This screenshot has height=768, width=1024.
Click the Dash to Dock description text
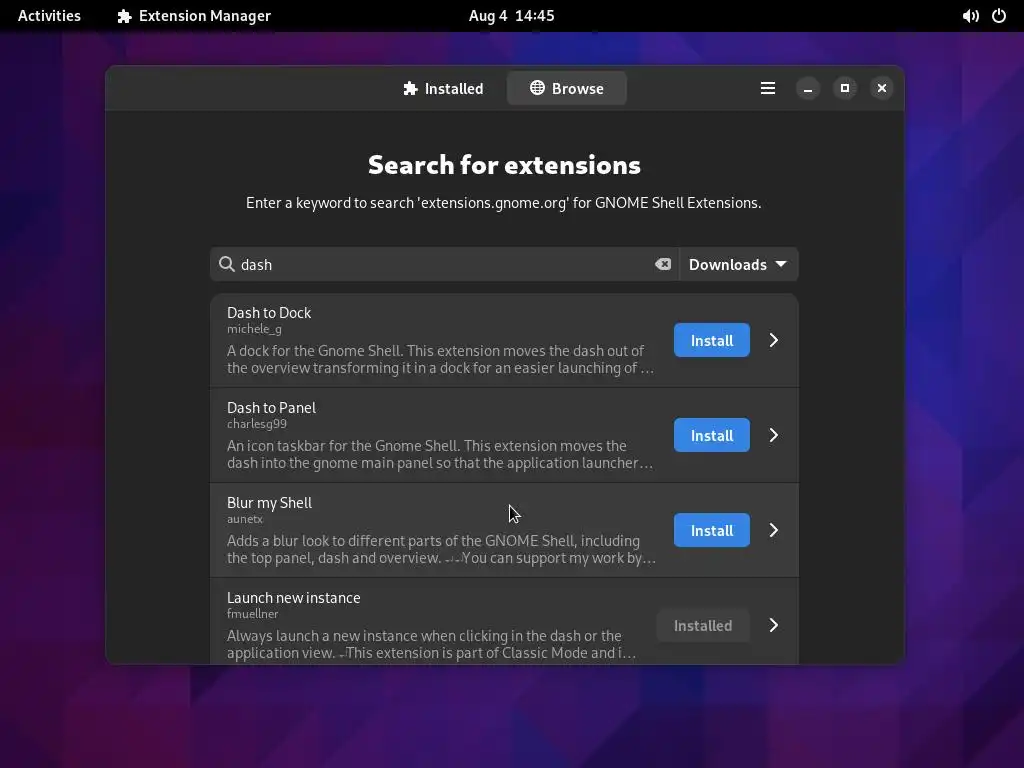[x=440, y=359]
